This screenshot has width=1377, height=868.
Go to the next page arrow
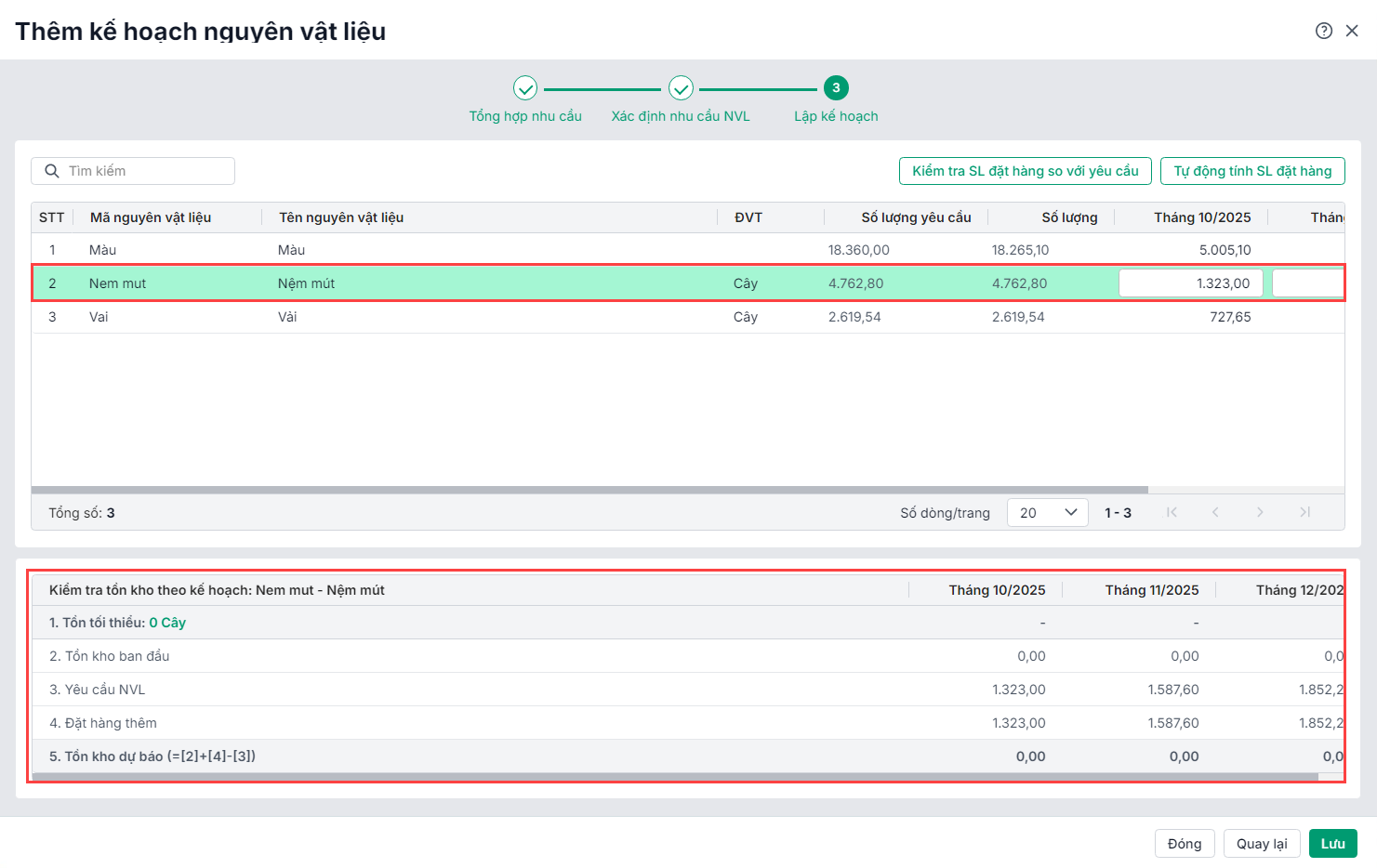point(1260,512)
